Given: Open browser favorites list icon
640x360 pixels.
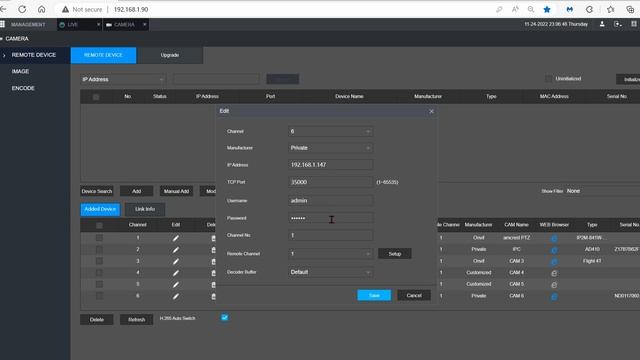Looking at the screenshot, I should pyautogui.click(x=611, y=9).
